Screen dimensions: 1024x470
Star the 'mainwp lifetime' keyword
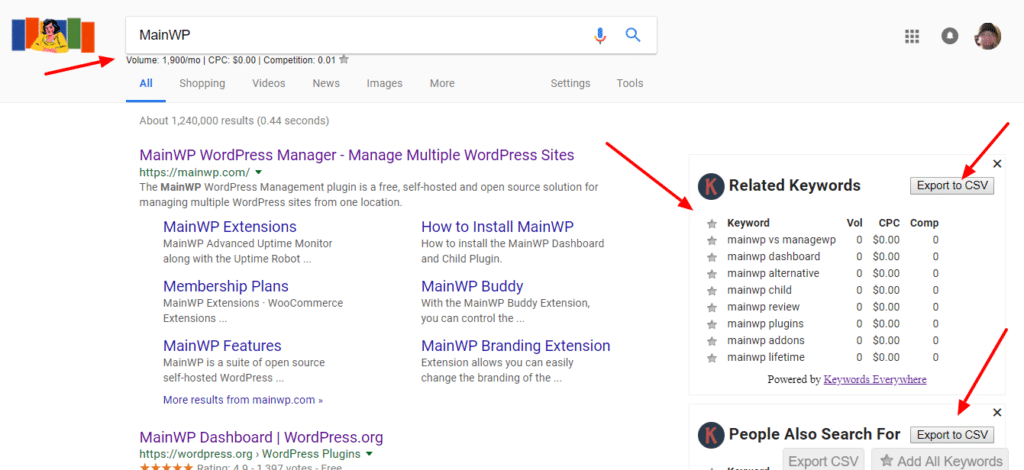pos(712,358)
